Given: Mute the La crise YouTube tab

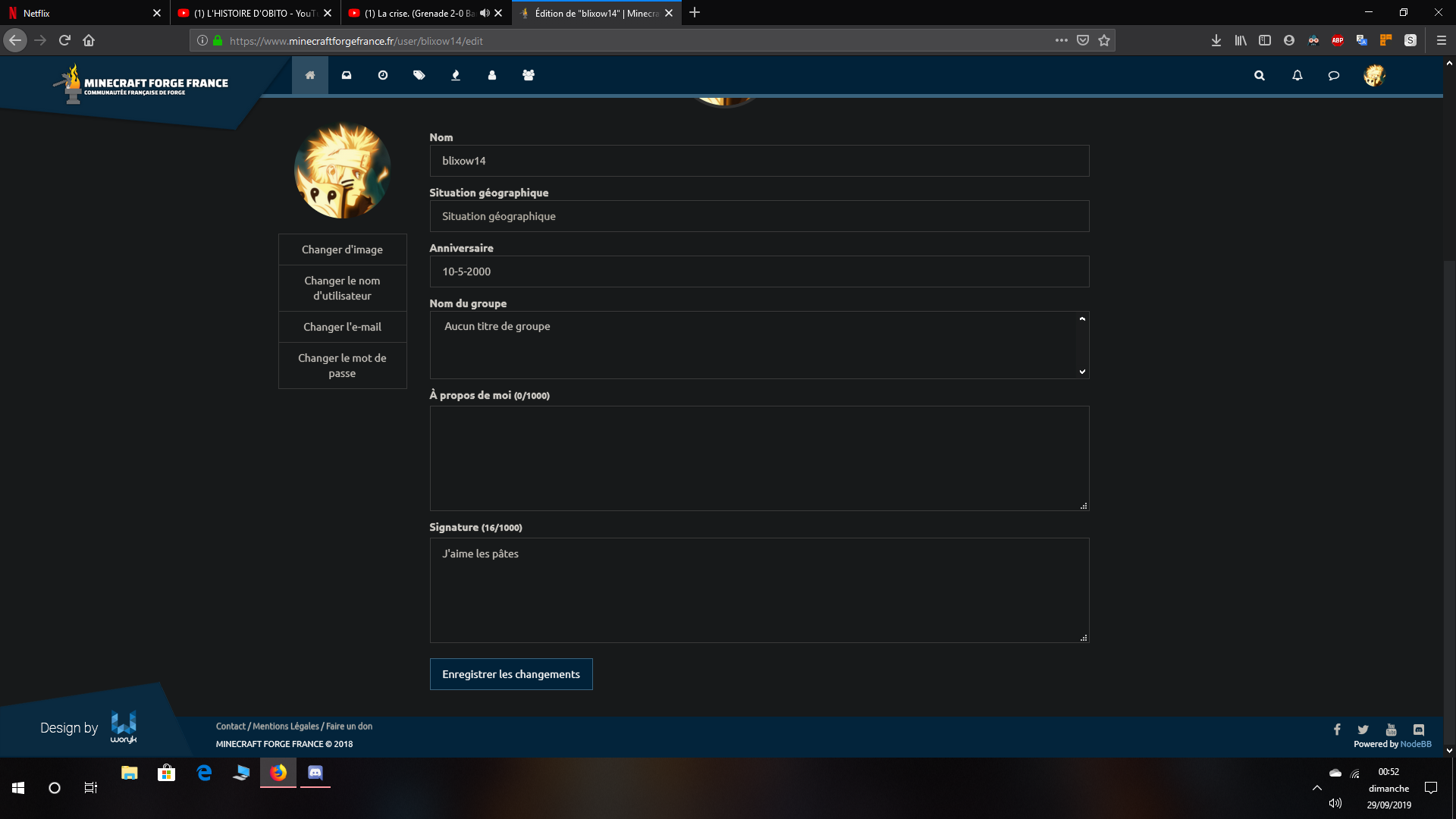Looking at the screenshot, I should 485,13.
